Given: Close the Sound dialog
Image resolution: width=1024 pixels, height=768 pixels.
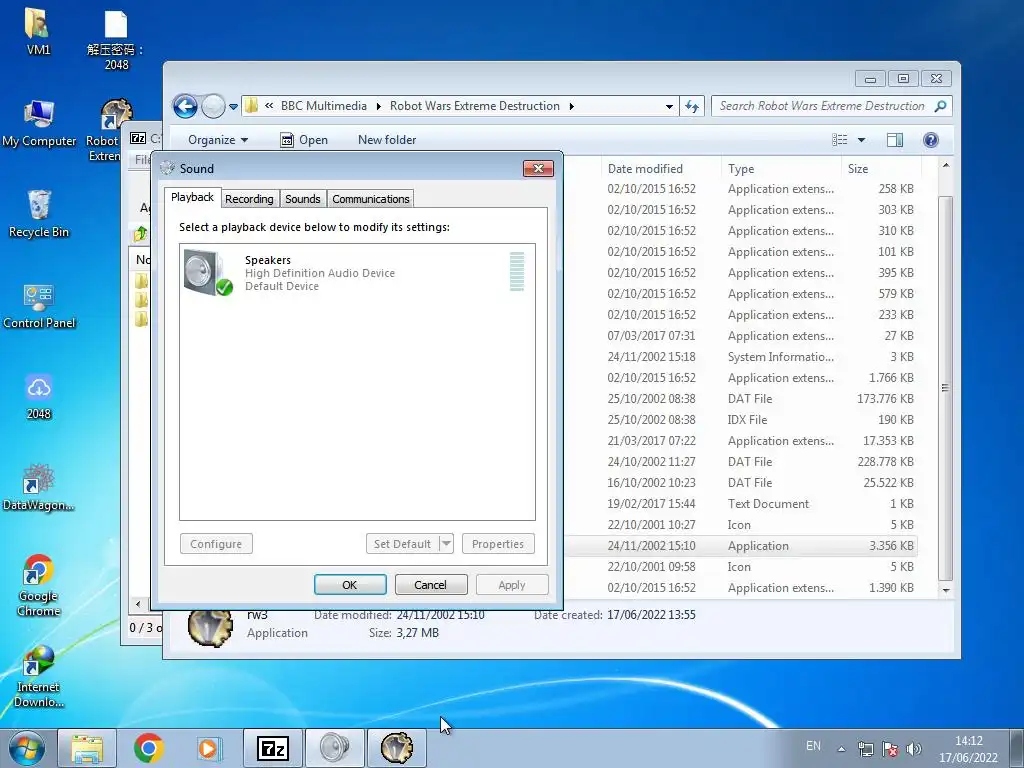Looking at the screenshot, I should (538, 168).
